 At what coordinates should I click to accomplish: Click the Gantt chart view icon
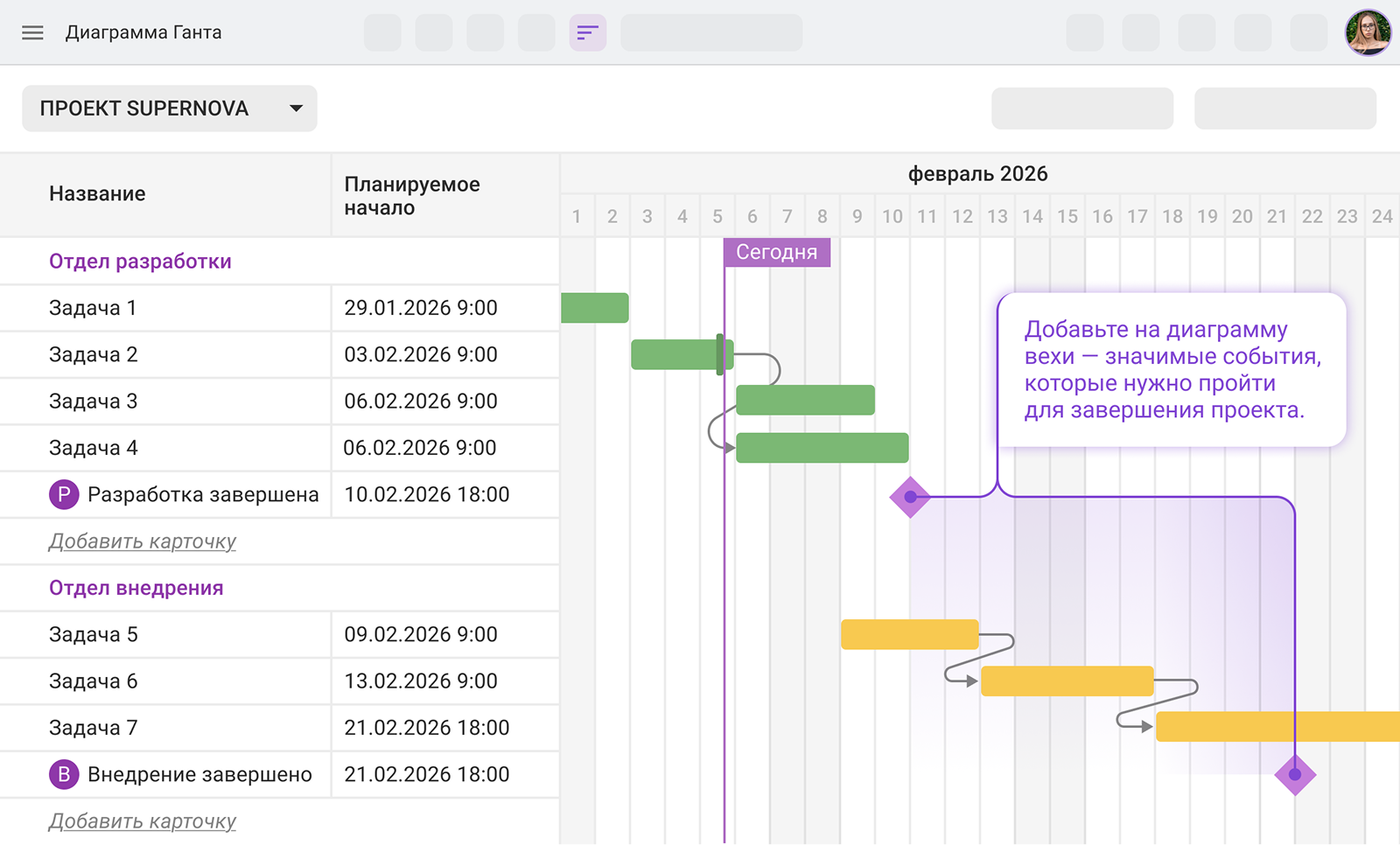587,33
